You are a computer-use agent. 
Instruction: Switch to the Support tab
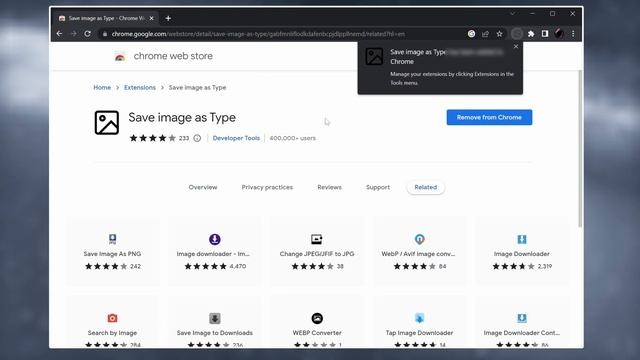pos(378,187)
